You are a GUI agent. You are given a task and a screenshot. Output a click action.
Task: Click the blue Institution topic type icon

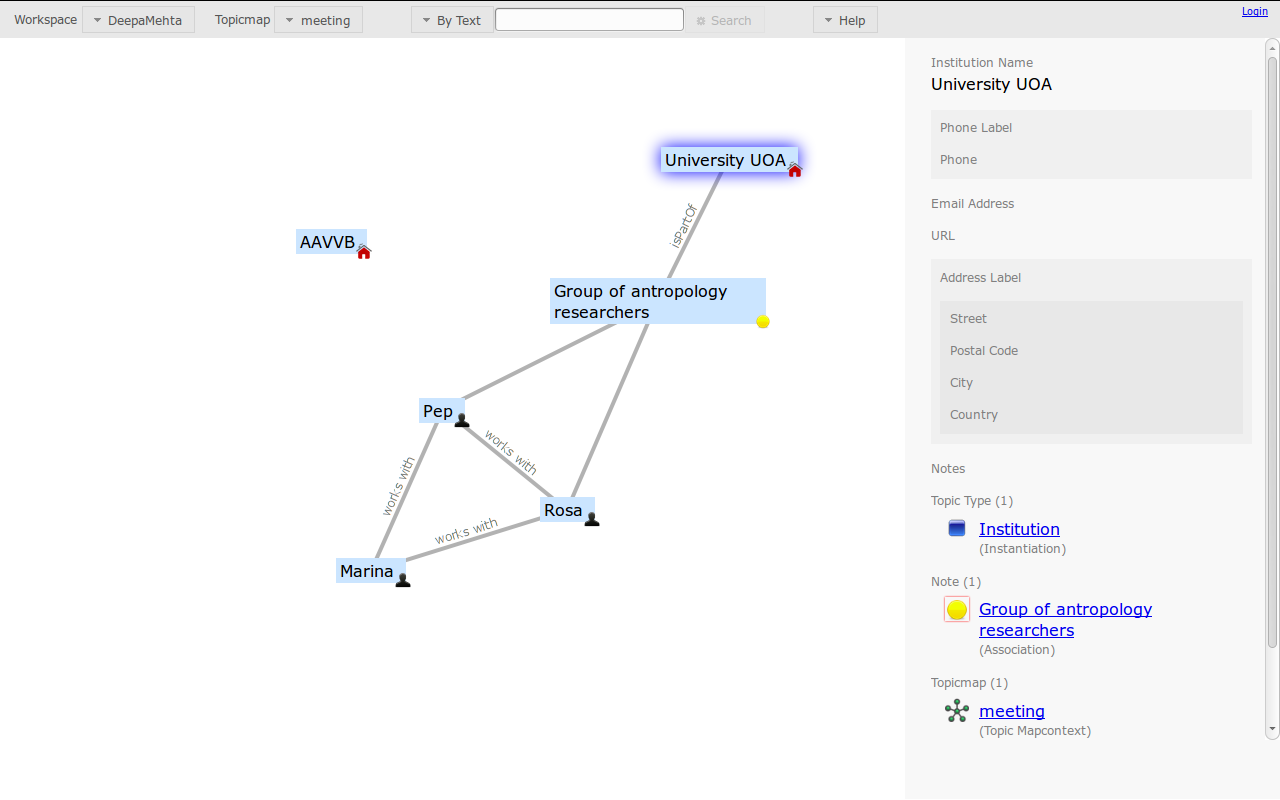pos(957,529)
